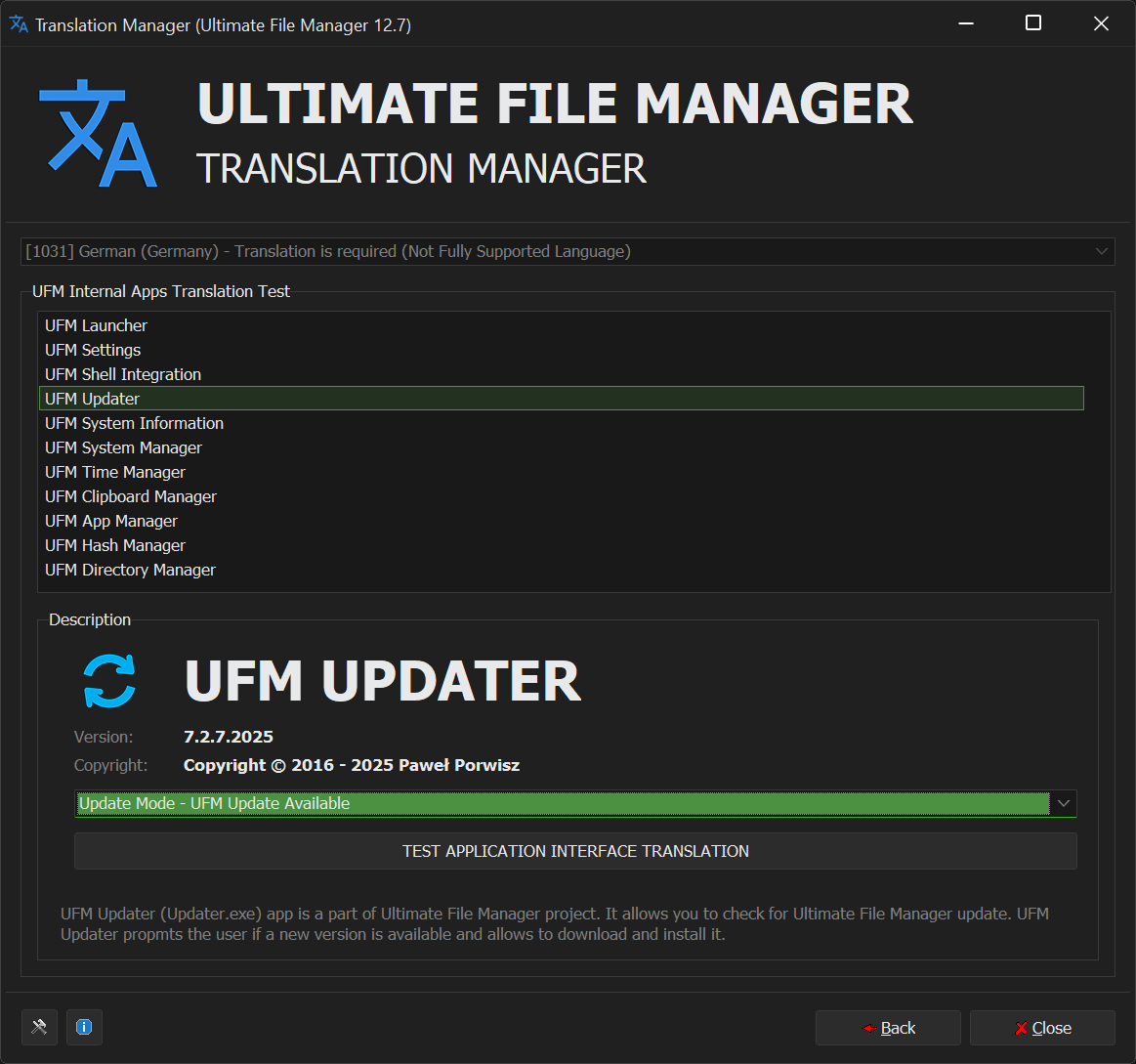Expand the German (Germany) language dropdown
1136x1064 pixels.
tap(1102, 251)
